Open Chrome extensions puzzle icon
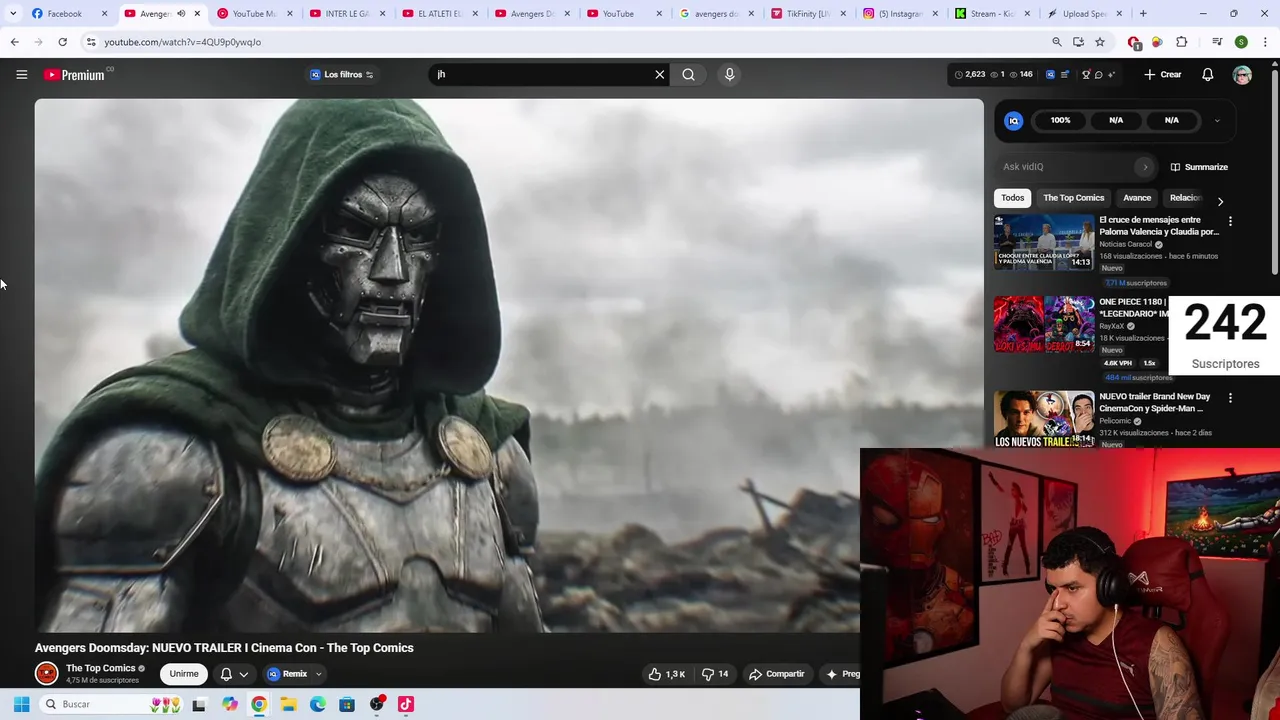 pos(1182,42)
